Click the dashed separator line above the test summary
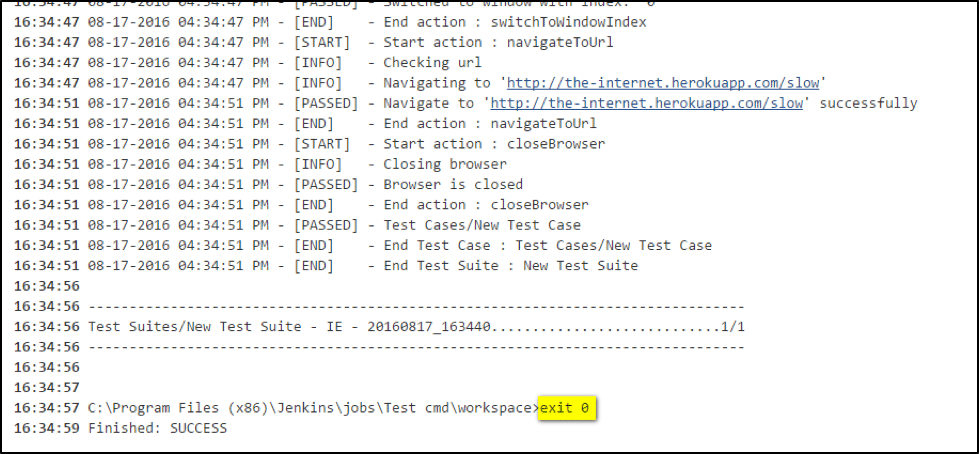 point(416,306)
